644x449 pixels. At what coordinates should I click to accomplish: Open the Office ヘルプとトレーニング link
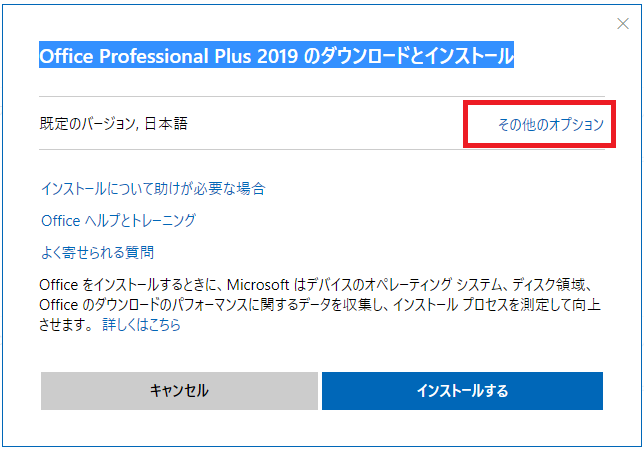pos(118,220)
